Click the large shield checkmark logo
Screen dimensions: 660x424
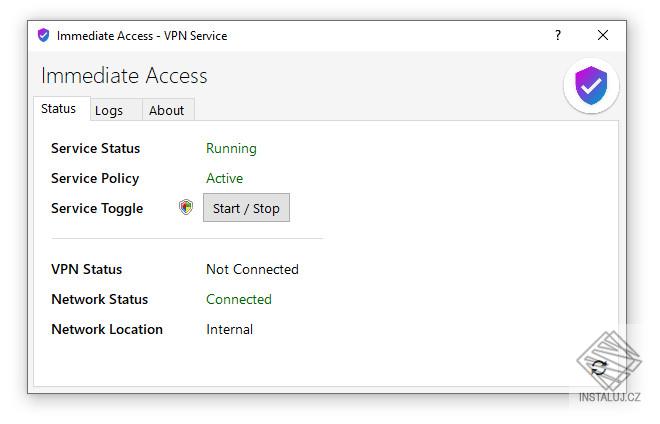[591, 86]
